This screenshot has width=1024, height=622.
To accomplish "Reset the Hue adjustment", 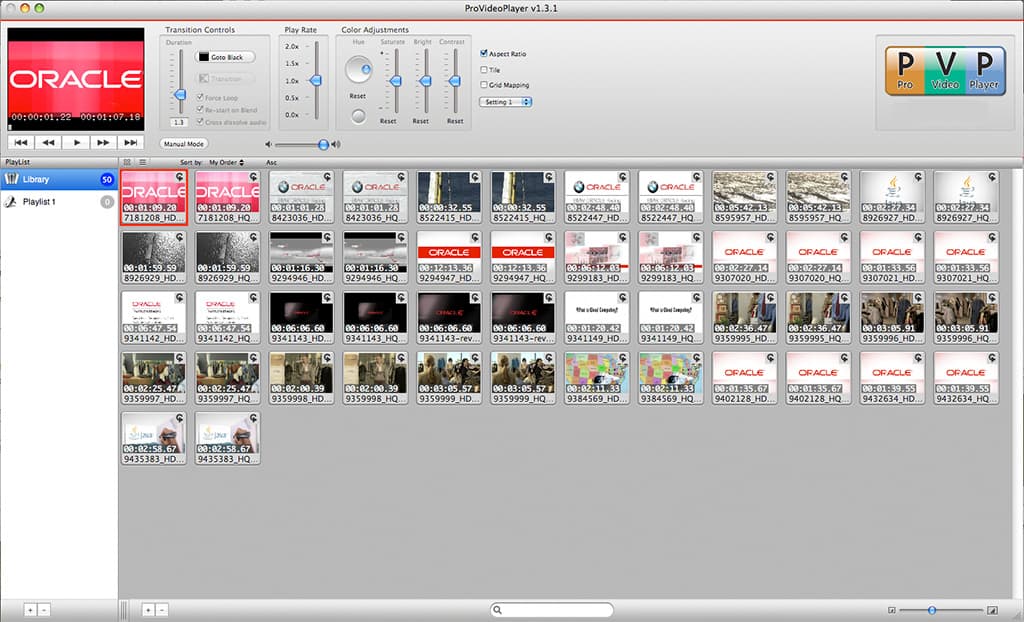I will click(x=357, y=96).
